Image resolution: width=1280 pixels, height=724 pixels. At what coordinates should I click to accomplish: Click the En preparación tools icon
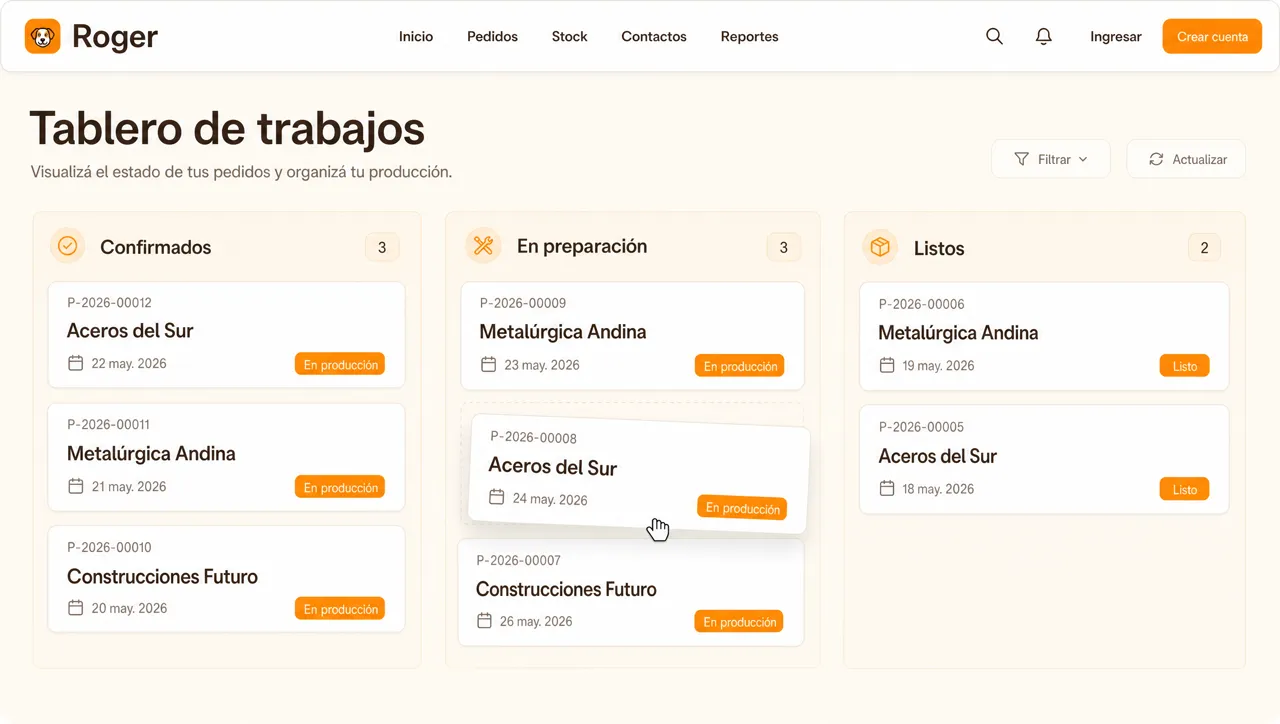pos(483,246)
